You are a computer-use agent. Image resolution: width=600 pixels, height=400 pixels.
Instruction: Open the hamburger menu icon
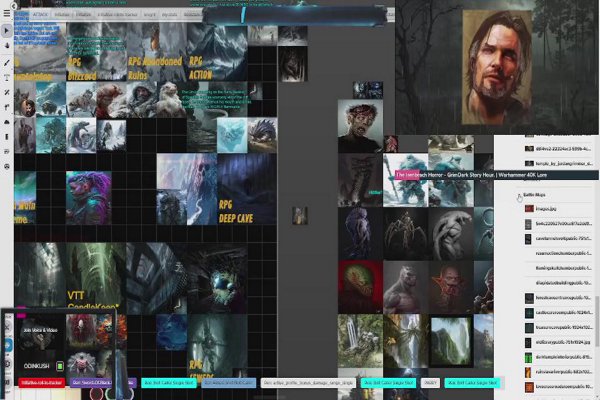[7, 13]
